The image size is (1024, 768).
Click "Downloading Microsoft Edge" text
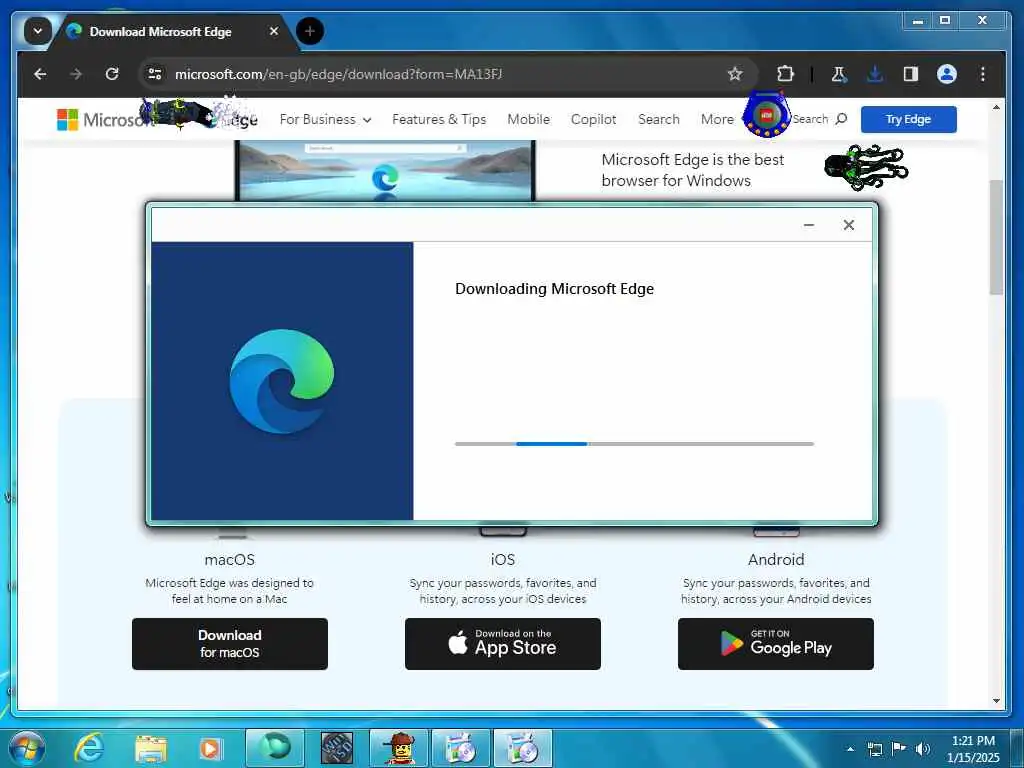click(x=554, y=289)
